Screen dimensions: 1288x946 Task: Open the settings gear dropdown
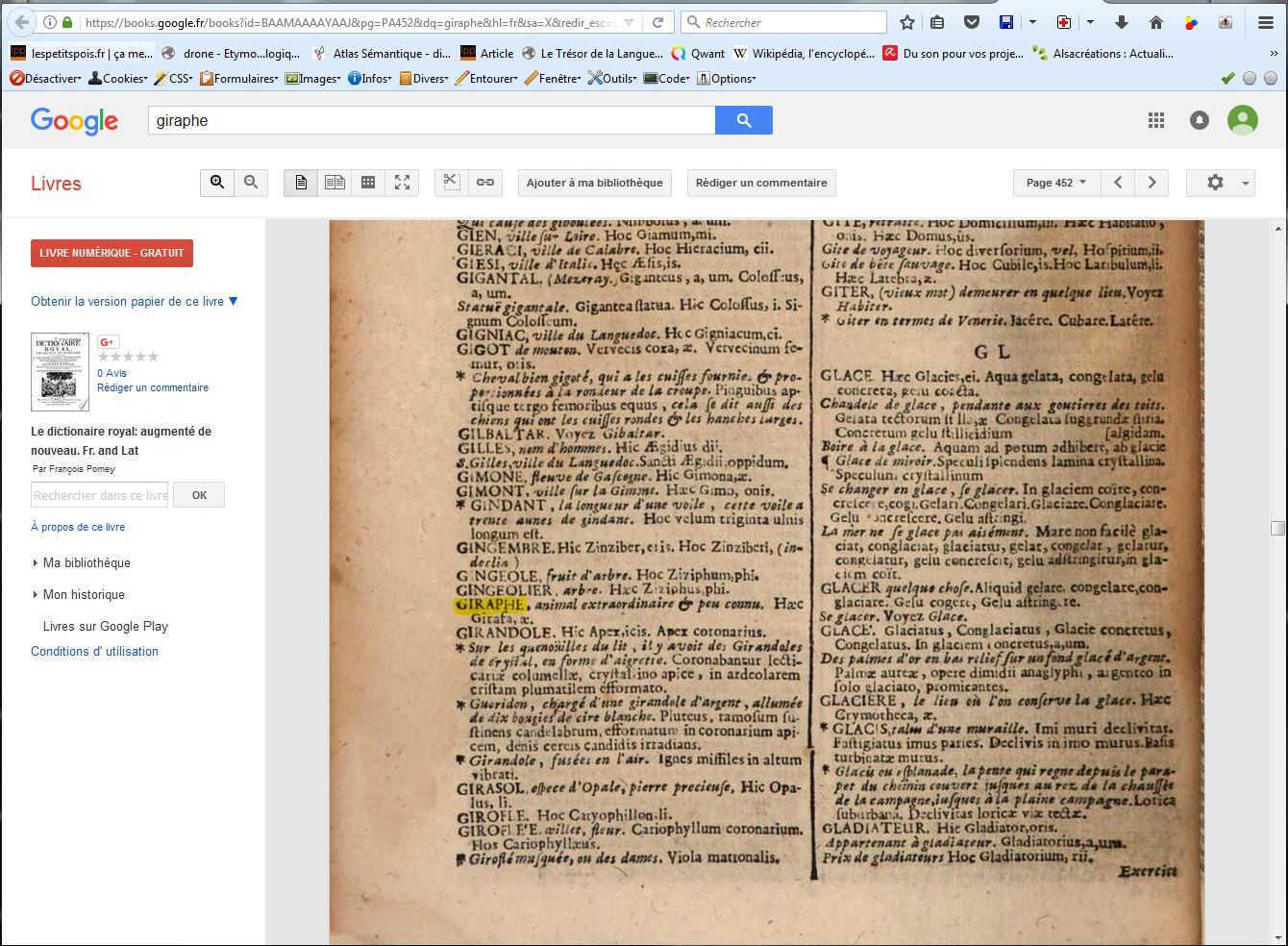pyautogui.click(x=1220, y=183)
